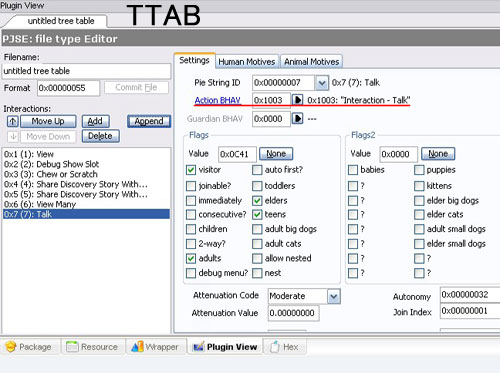The image size is (500, 373).
Task: Select interaction 0x7 (7): Talk
Action: pyautogui.click(x=86, y=214)
